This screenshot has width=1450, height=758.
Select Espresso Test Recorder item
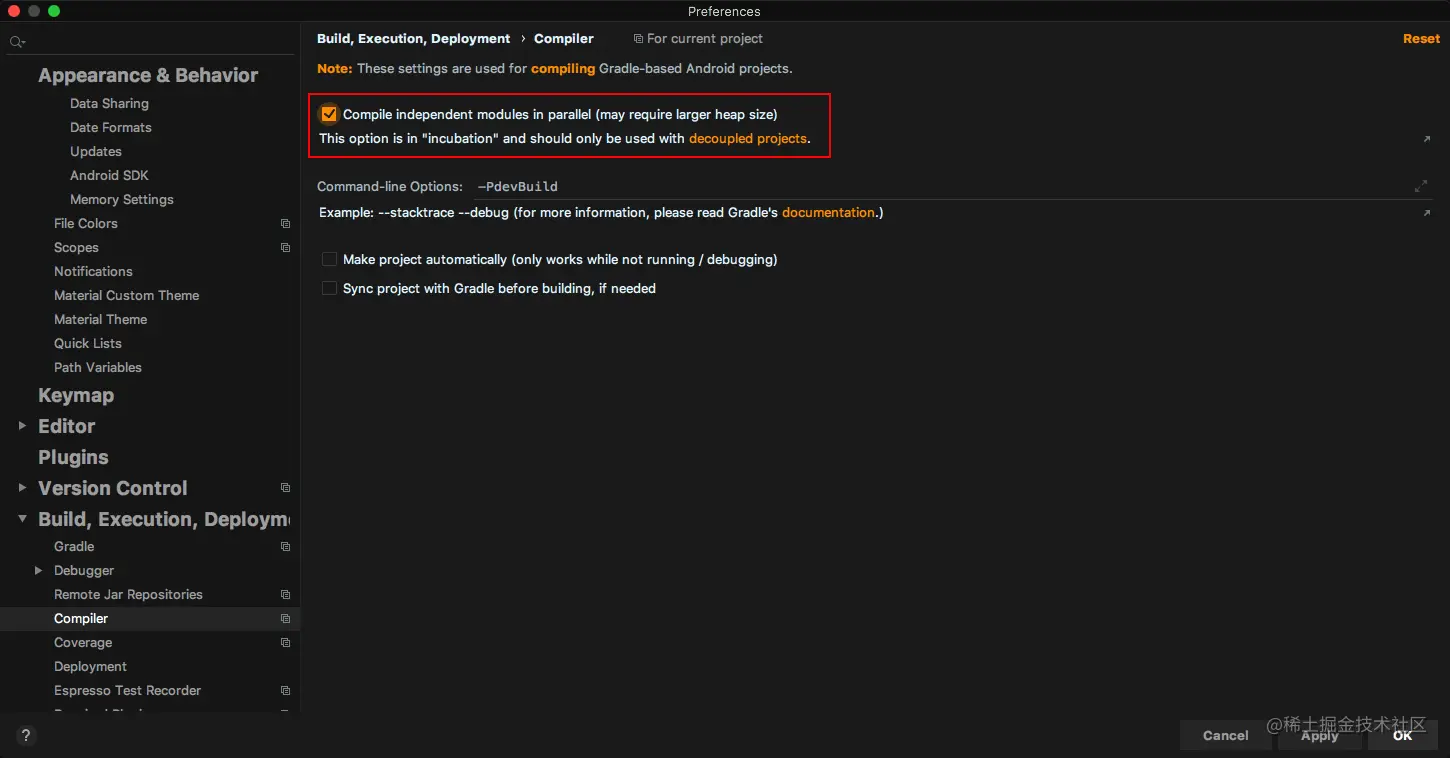pos(127,691)
